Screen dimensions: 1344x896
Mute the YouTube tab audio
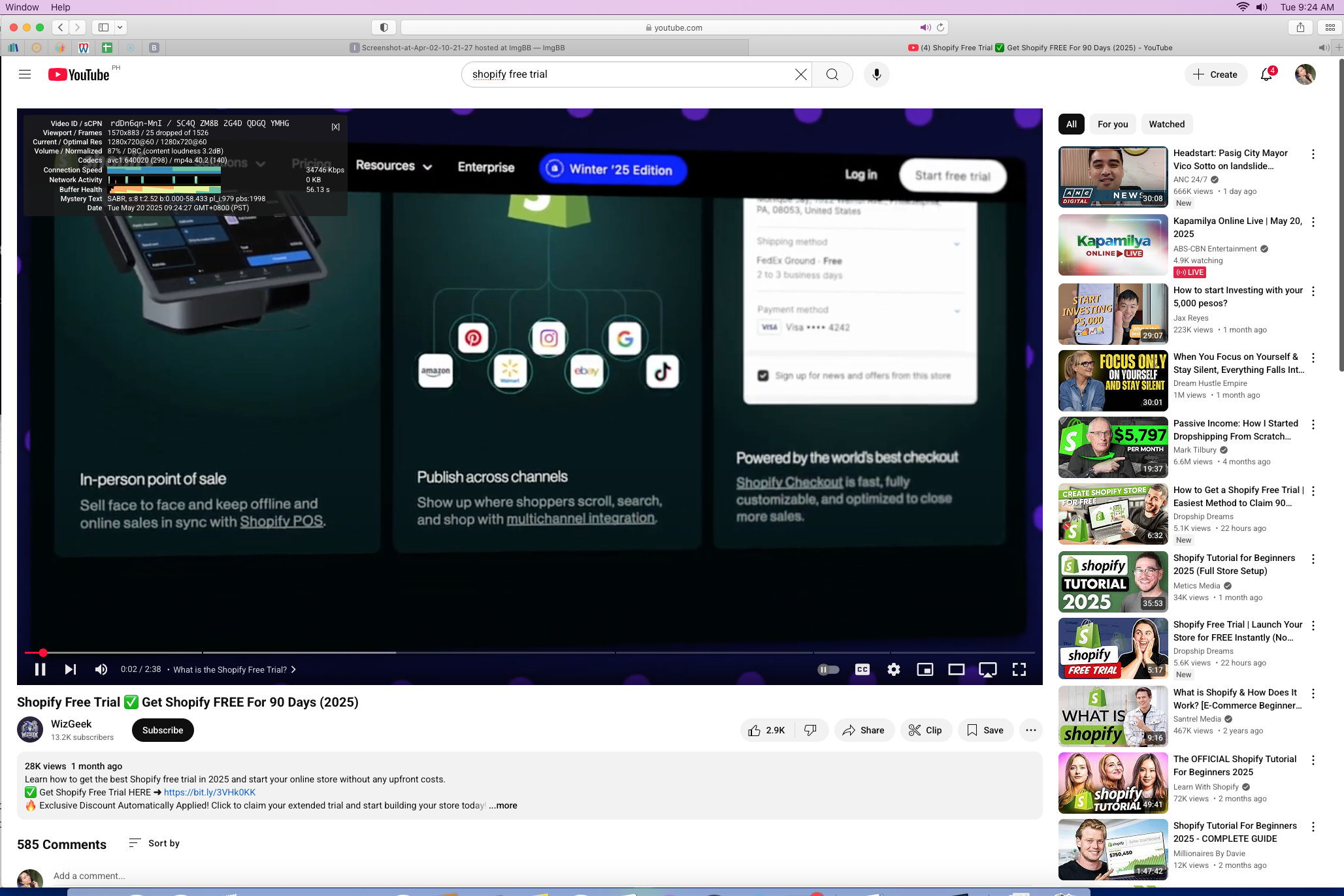point(1324,48)
